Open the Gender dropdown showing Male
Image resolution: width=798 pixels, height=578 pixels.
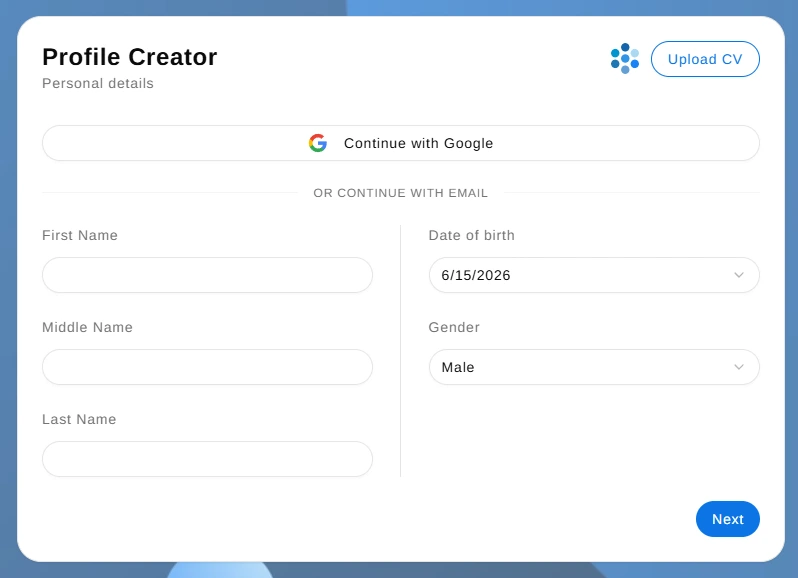(594, 367)
